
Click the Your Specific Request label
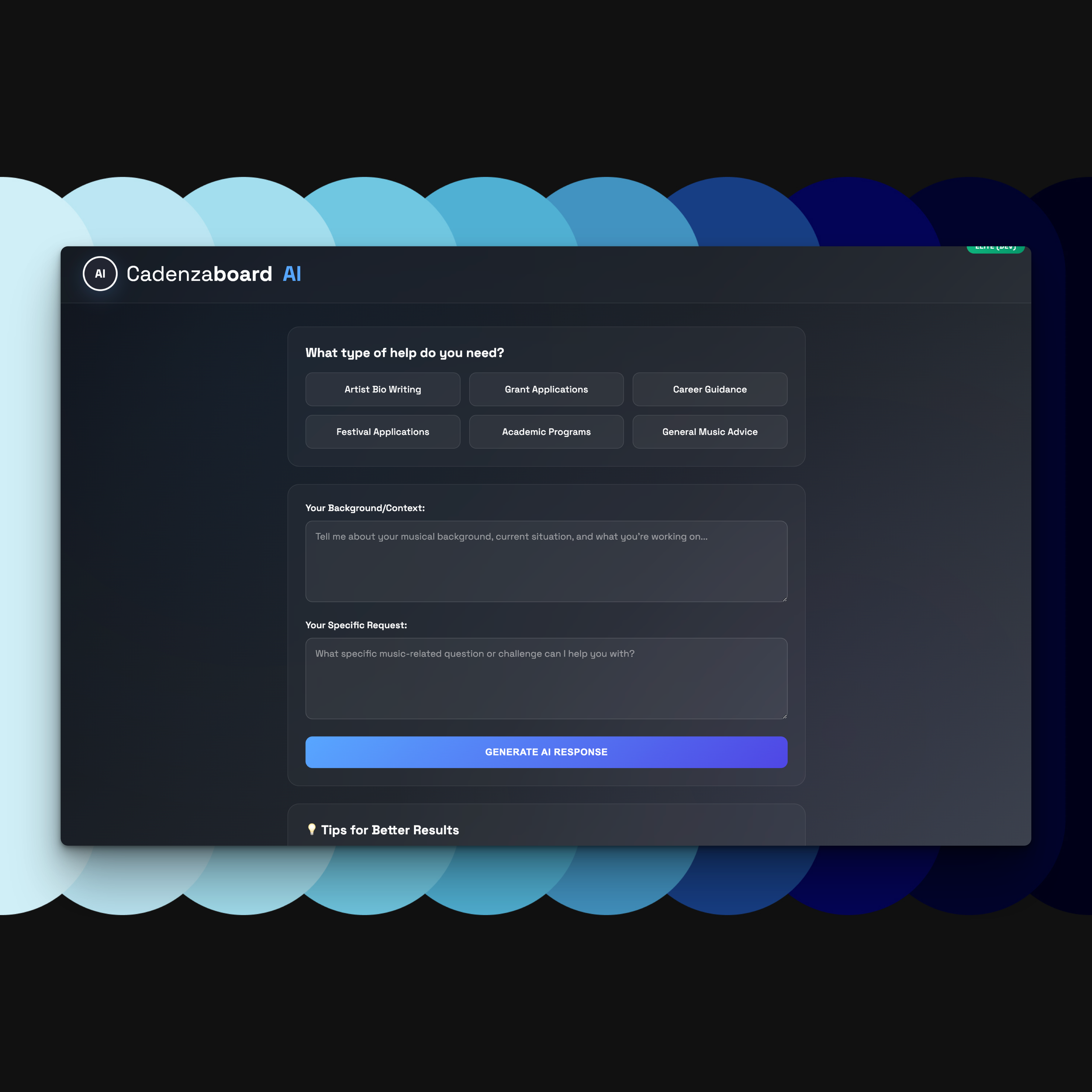pos(356,625)
